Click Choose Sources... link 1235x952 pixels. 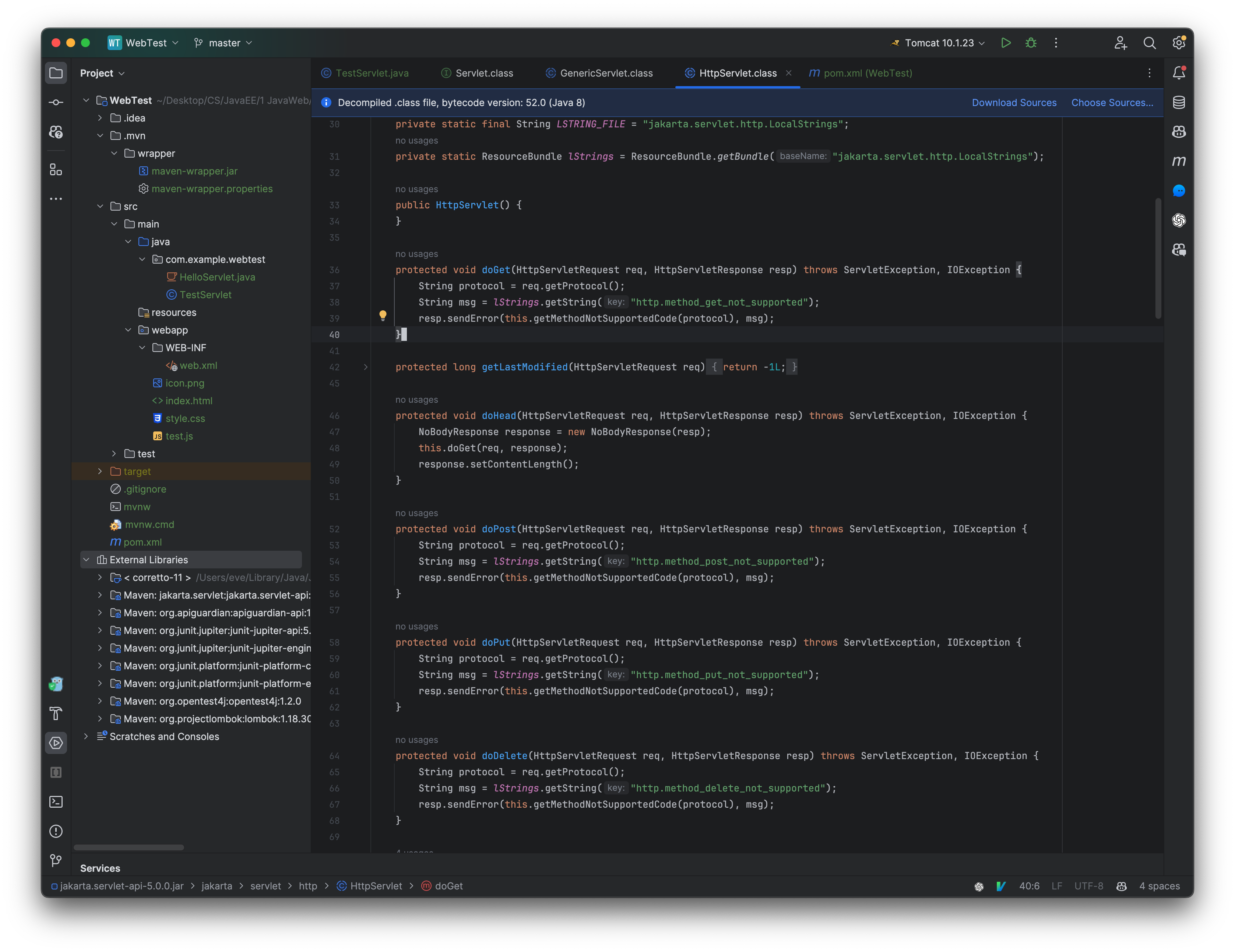[x=1112, y=102]
